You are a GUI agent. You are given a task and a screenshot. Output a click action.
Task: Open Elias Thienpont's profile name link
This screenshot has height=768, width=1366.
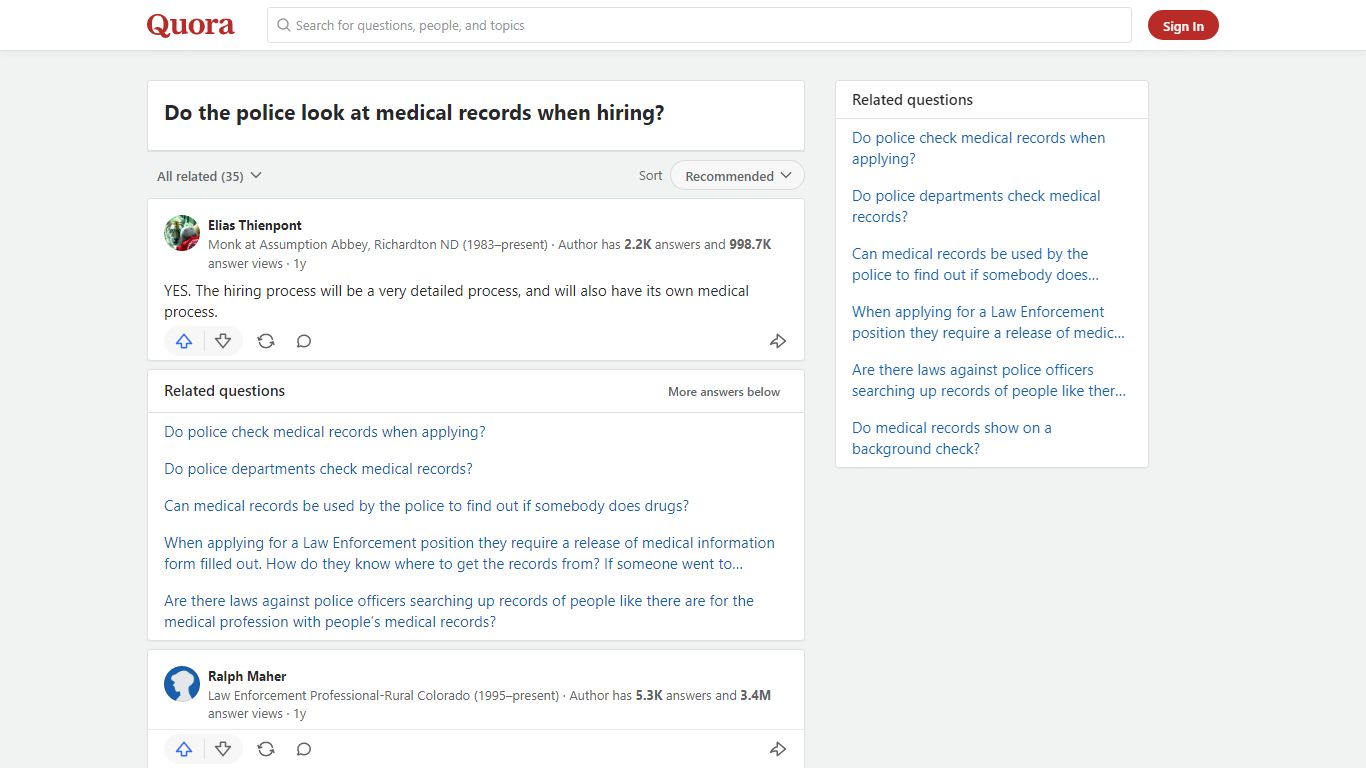254,225
